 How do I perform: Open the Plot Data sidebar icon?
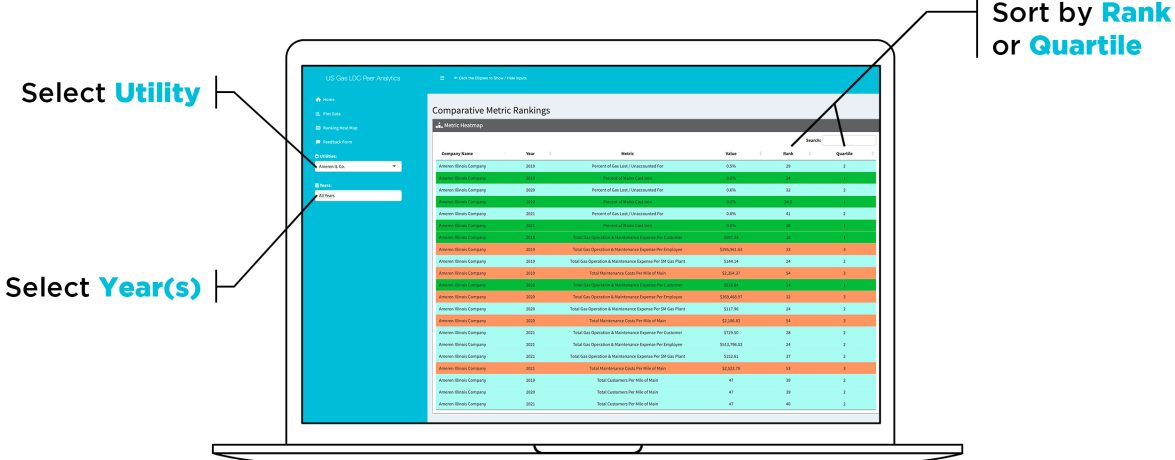pyautogui.click(x=318, y=114)
